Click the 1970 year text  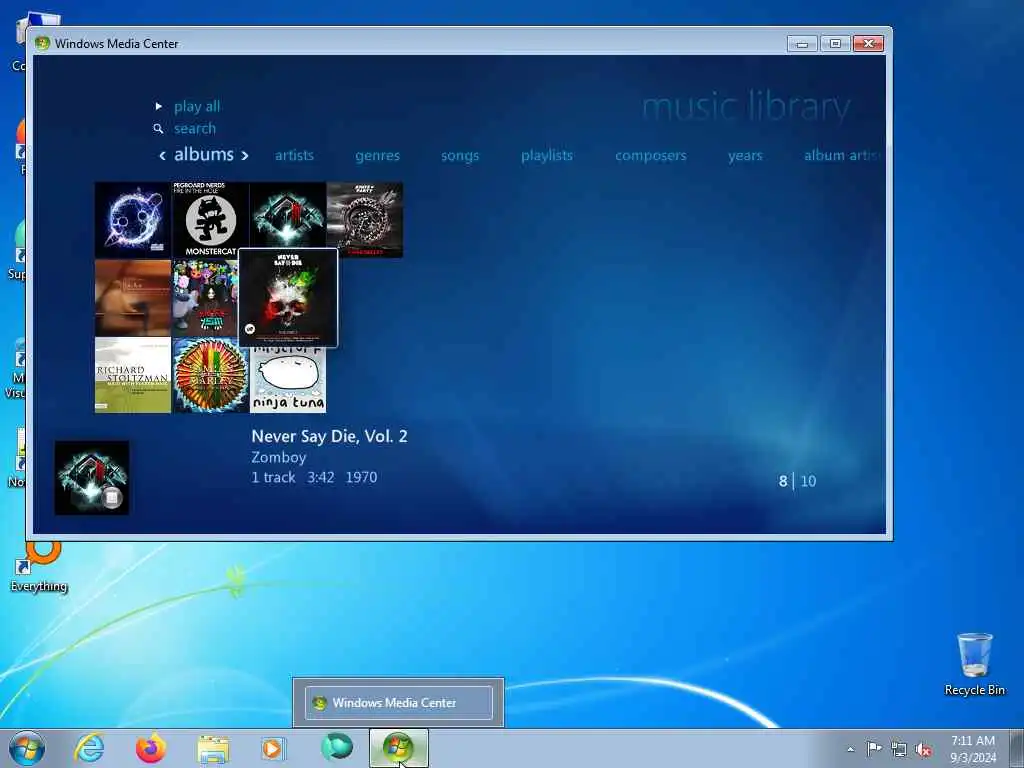[x=361, y=477]
